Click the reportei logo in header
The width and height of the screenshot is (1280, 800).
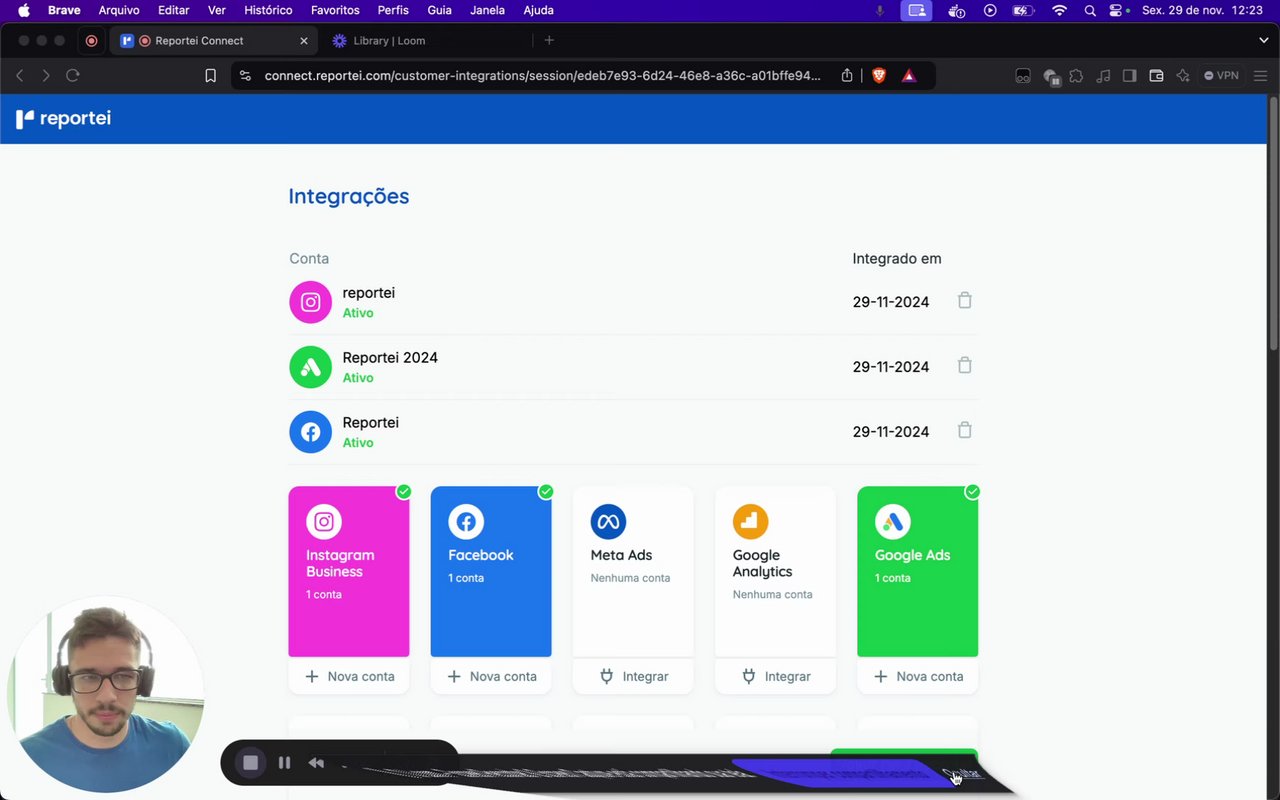point(63,118)
